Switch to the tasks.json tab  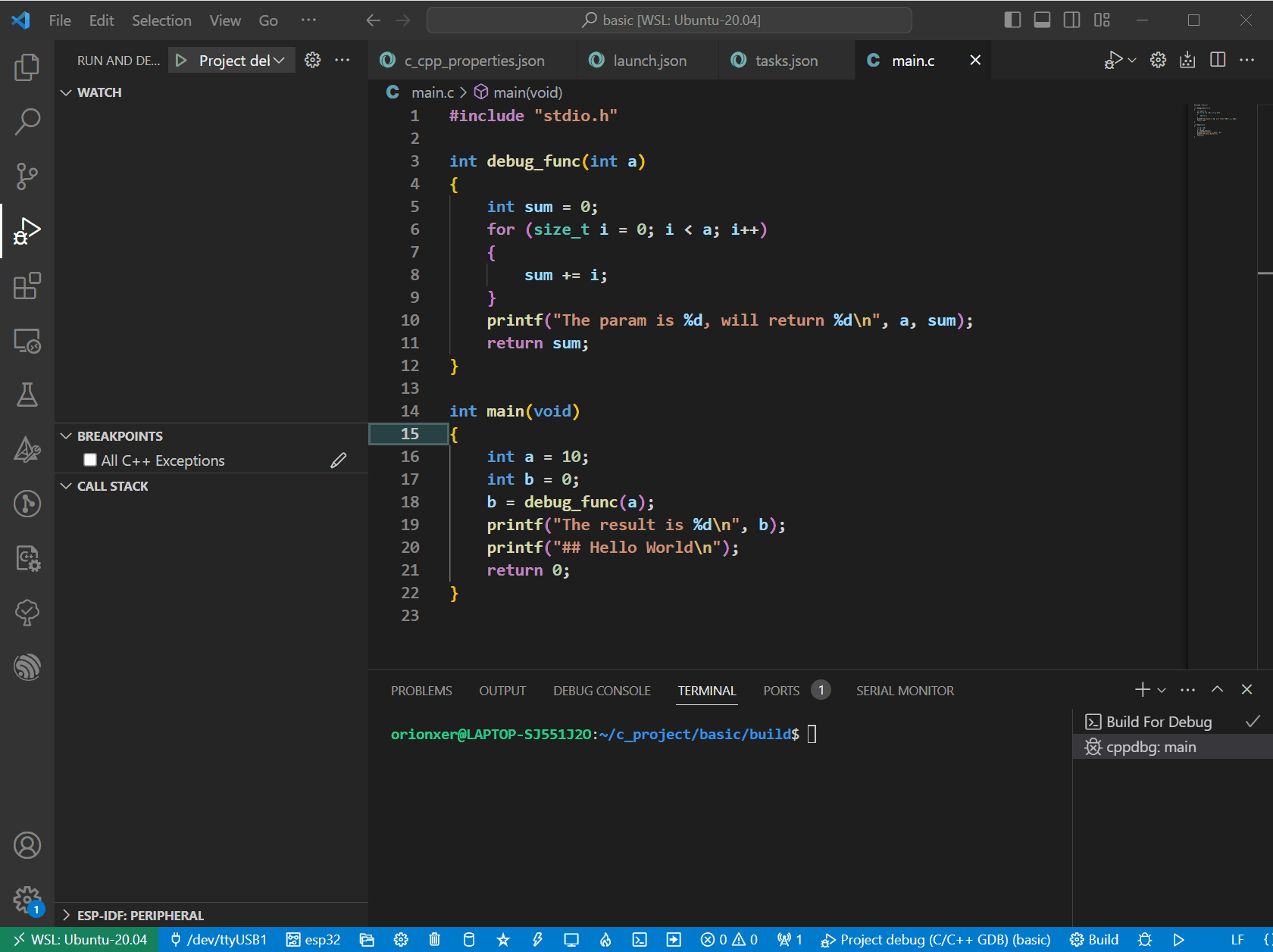tap(787, 61)
